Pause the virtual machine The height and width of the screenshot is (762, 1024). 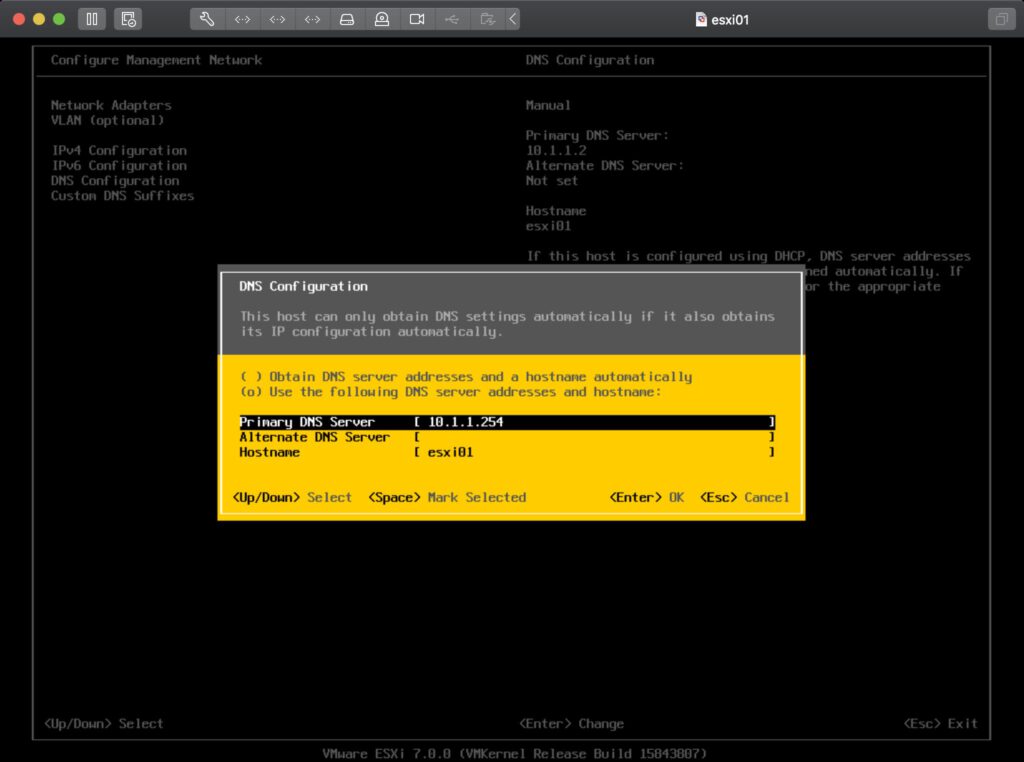(92, 19)
